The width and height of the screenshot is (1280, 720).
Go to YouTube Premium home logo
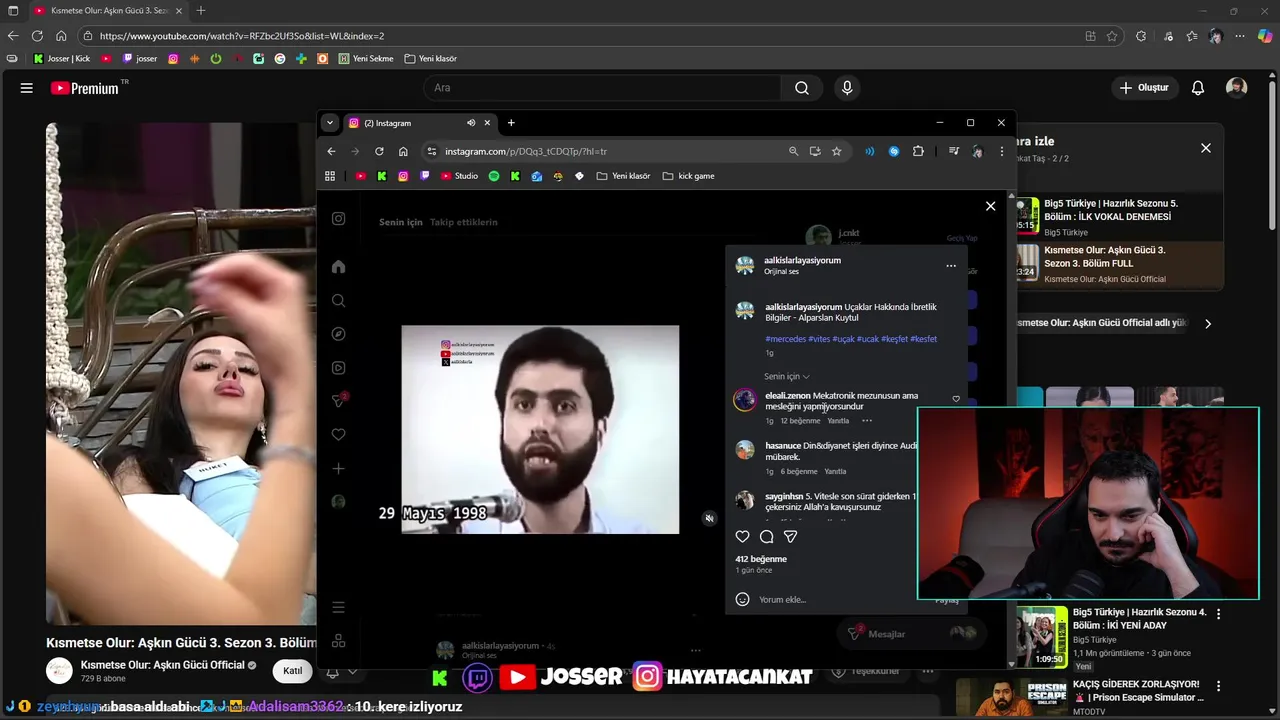85,88
